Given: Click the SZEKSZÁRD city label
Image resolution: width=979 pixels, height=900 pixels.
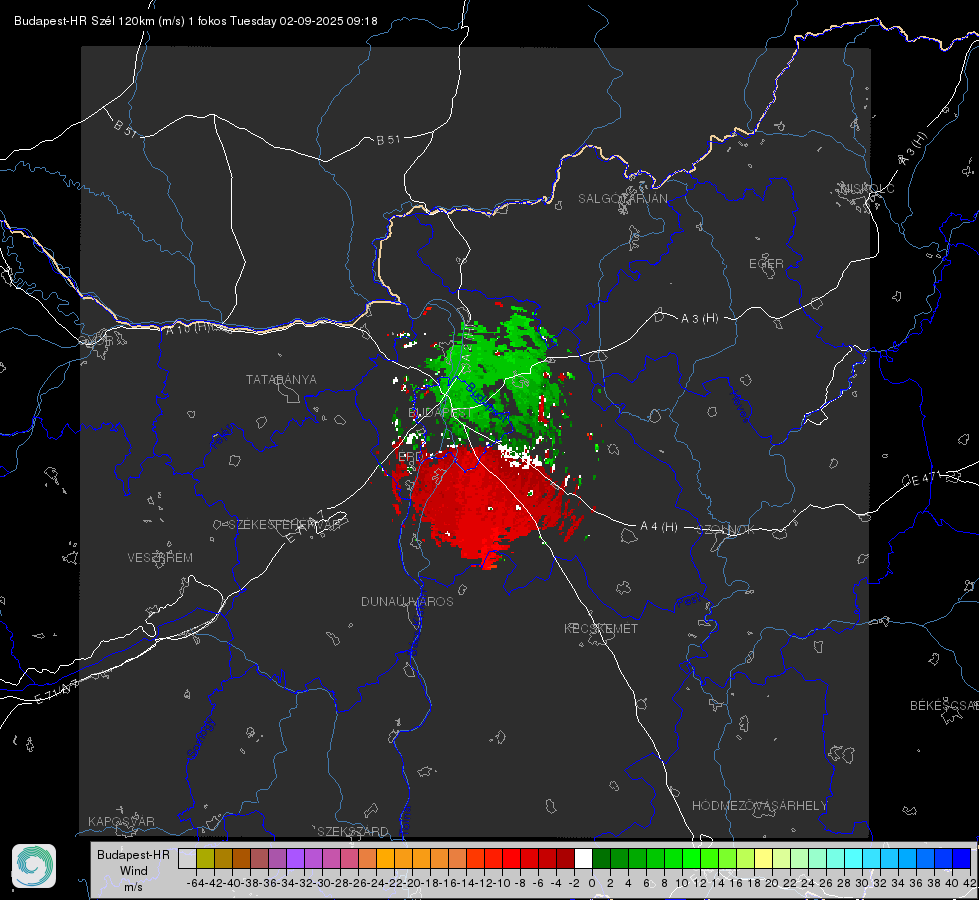Looking at the screenshot, I should pyautogui.click(x=353, y=831).
